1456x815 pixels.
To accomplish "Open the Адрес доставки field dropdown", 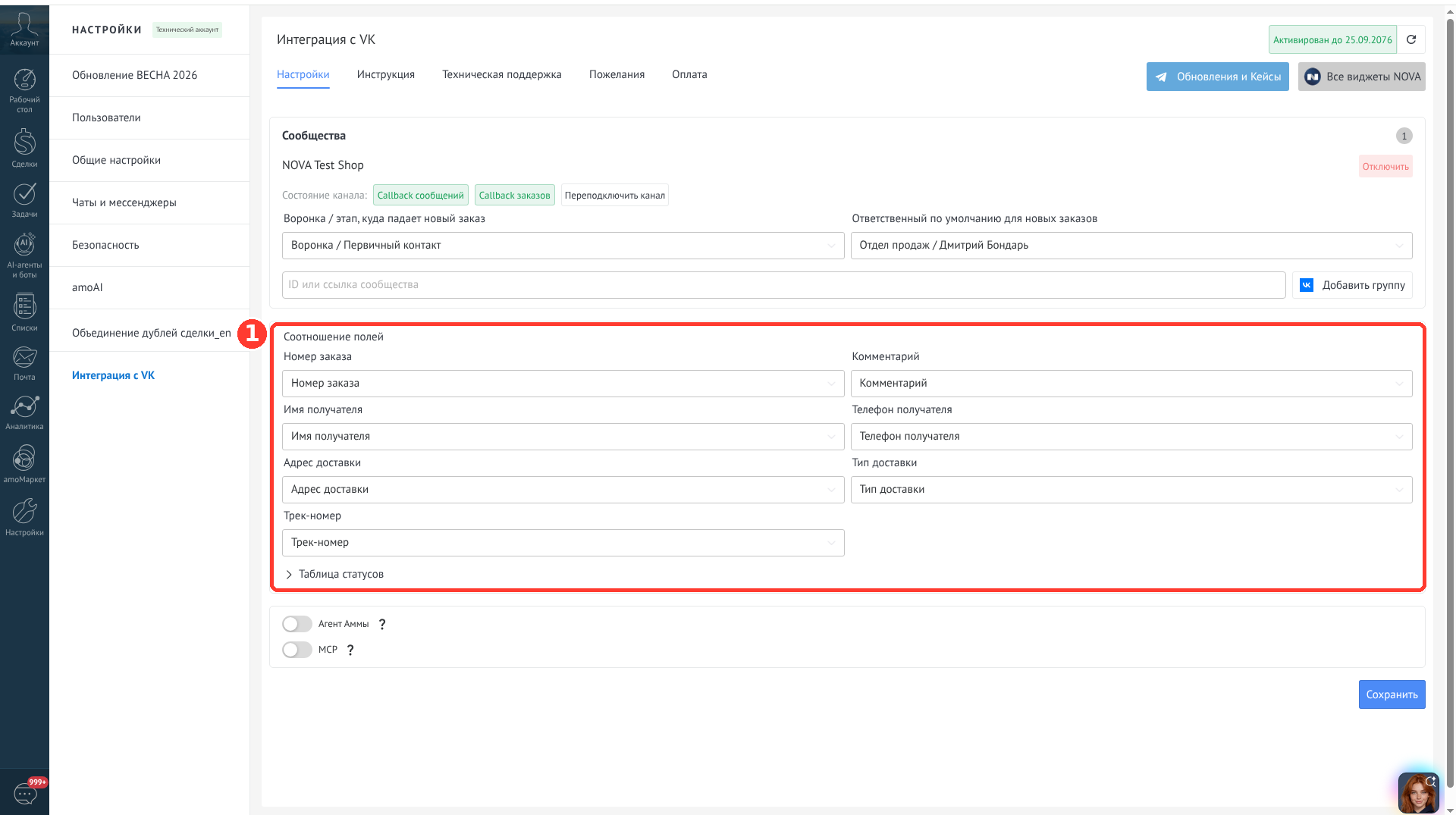I will point(563,490).
